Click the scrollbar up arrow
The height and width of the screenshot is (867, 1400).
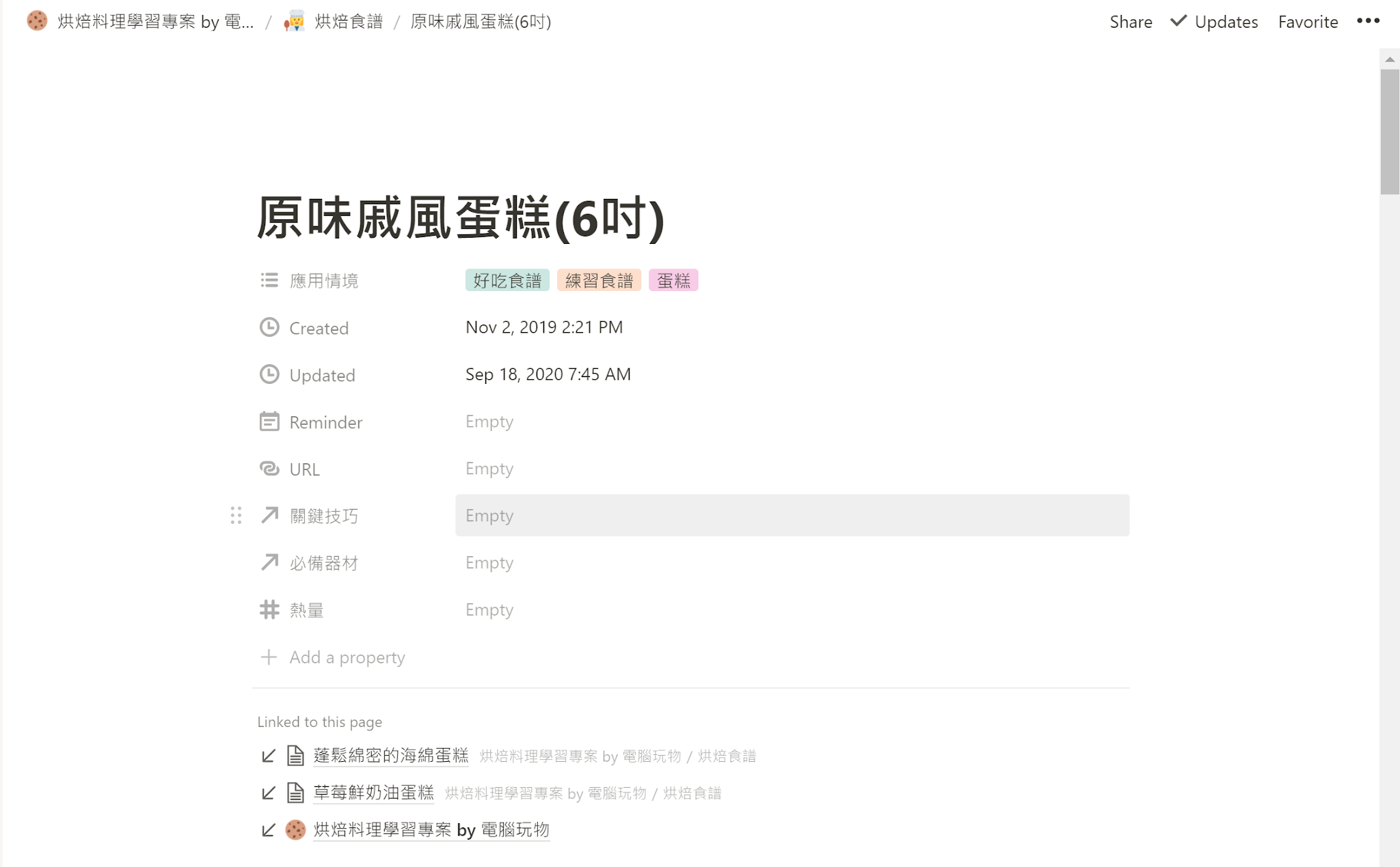click(x=1390, y=59)
